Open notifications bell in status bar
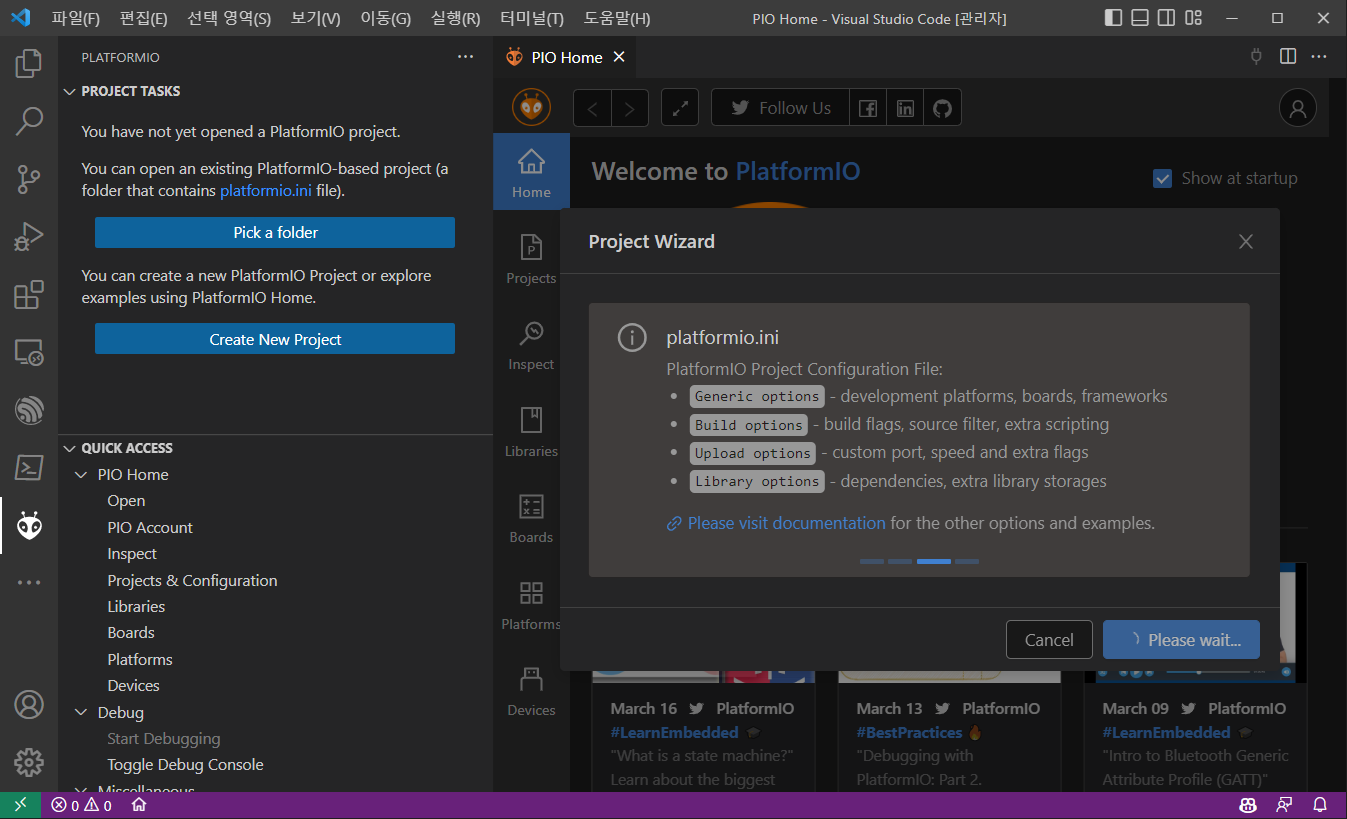Viewport: 1347px width, 819px height. pos(1320,805)
